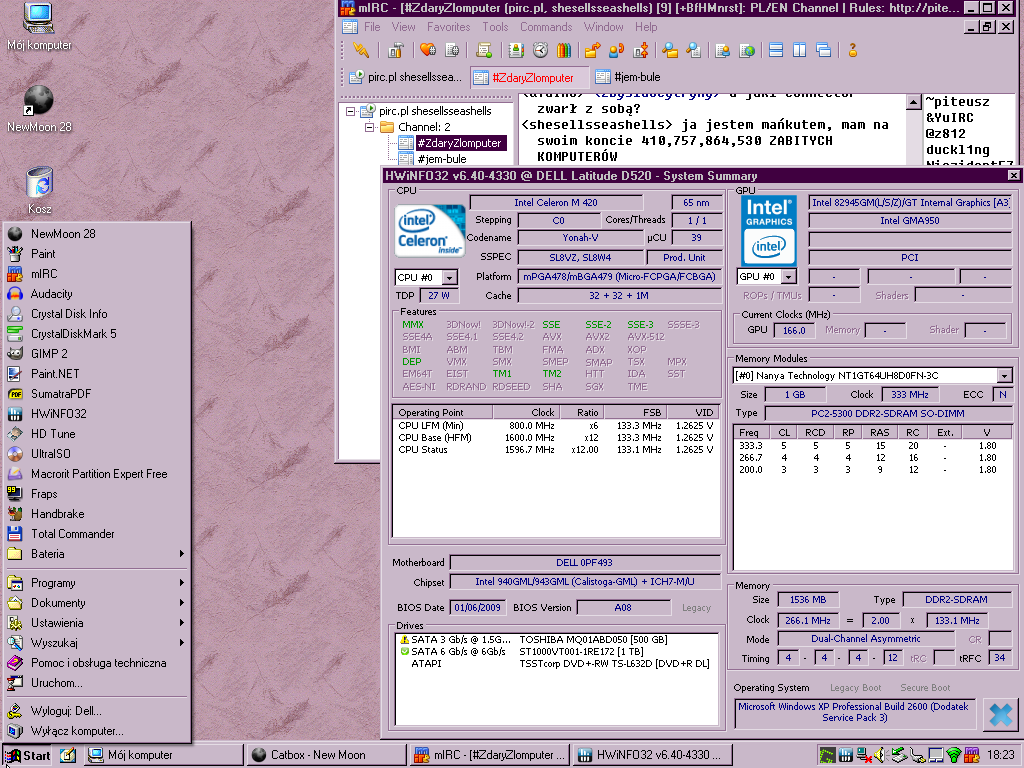Tile mIRC windows vertically
Image resolution: width=1024 pixels, height=768 pixels.
coord(799,50)
